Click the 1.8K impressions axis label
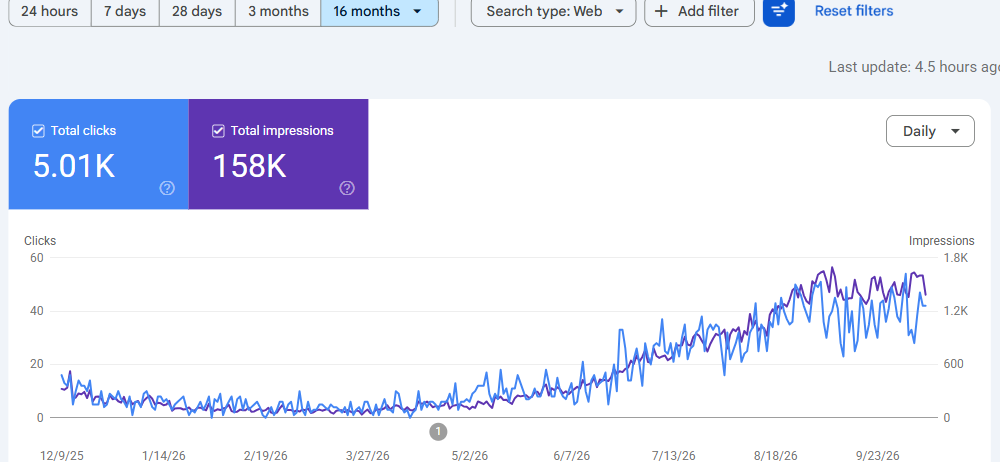 (957, 258)
